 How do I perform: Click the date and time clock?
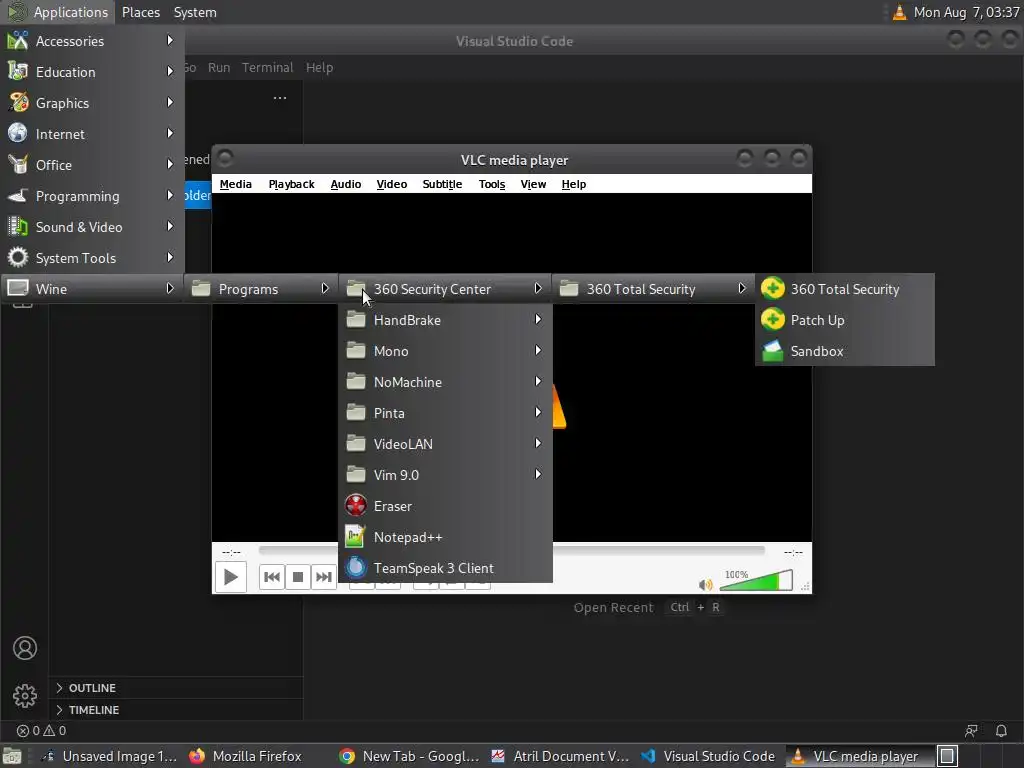tap(966, 12)
